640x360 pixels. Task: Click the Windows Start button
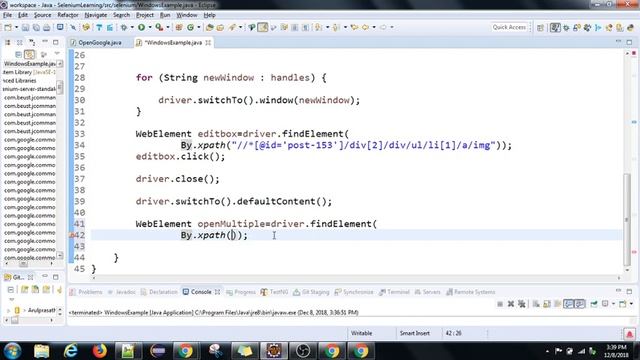tap(12, 351)
